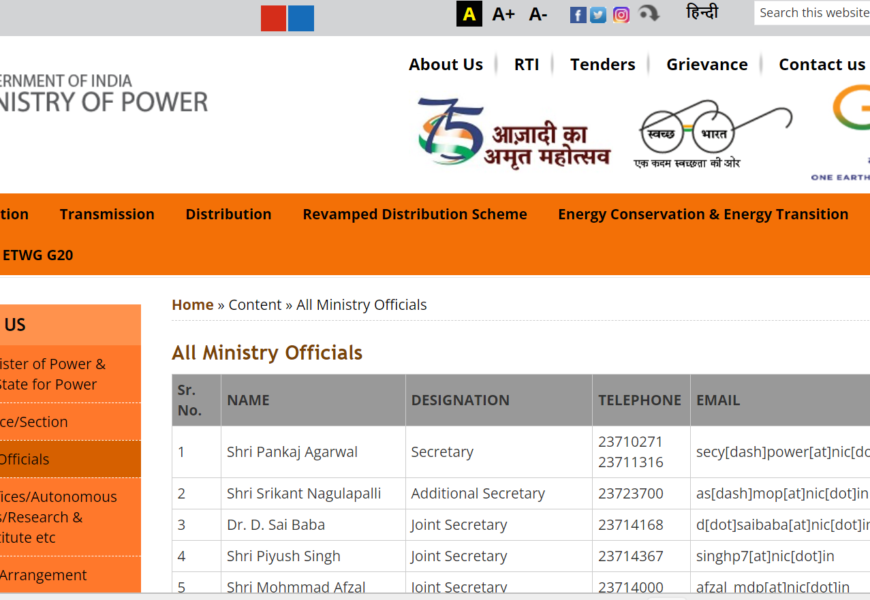Image resolution: width=870 pixels, height=600 pixels.
Task: Open the About Us menu
Action: coord(445,64)
